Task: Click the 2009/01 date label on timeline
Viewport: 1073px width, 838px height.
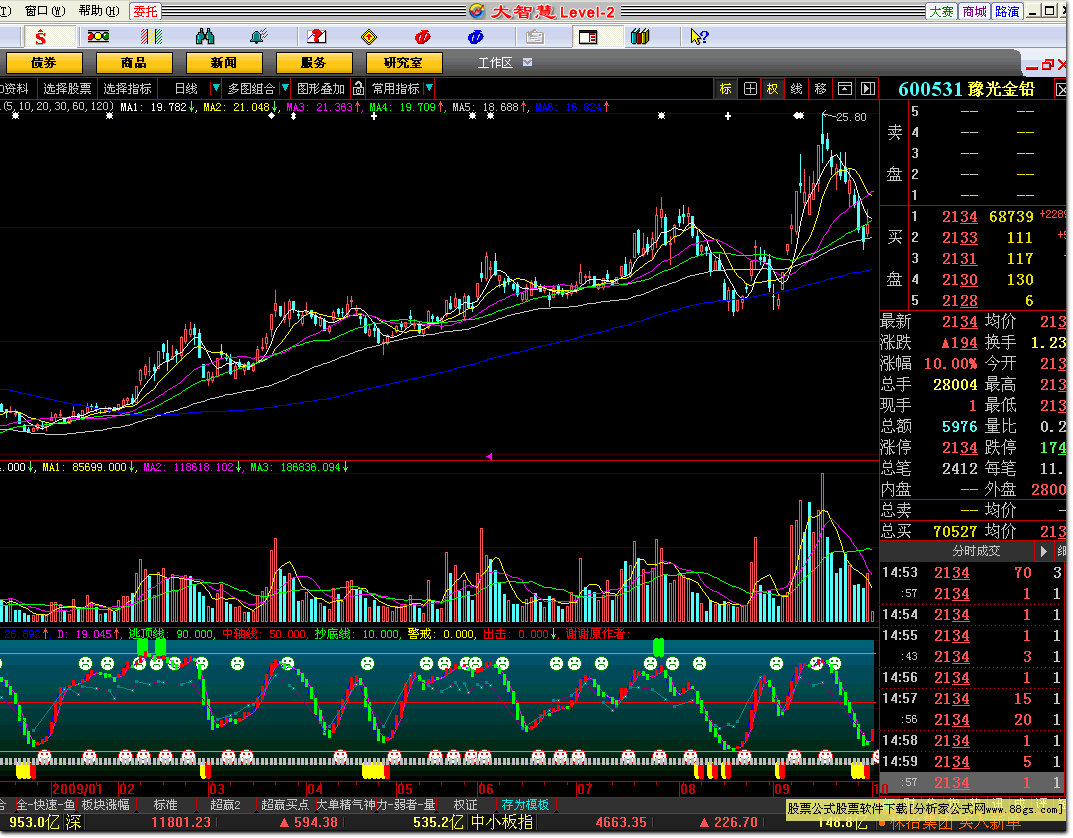Action: [77, 789]
